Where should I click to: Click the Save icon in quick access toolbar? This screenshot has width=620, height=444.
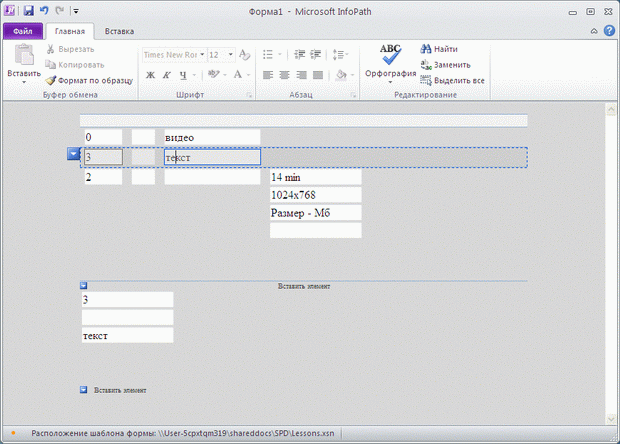tap(28, 10)
